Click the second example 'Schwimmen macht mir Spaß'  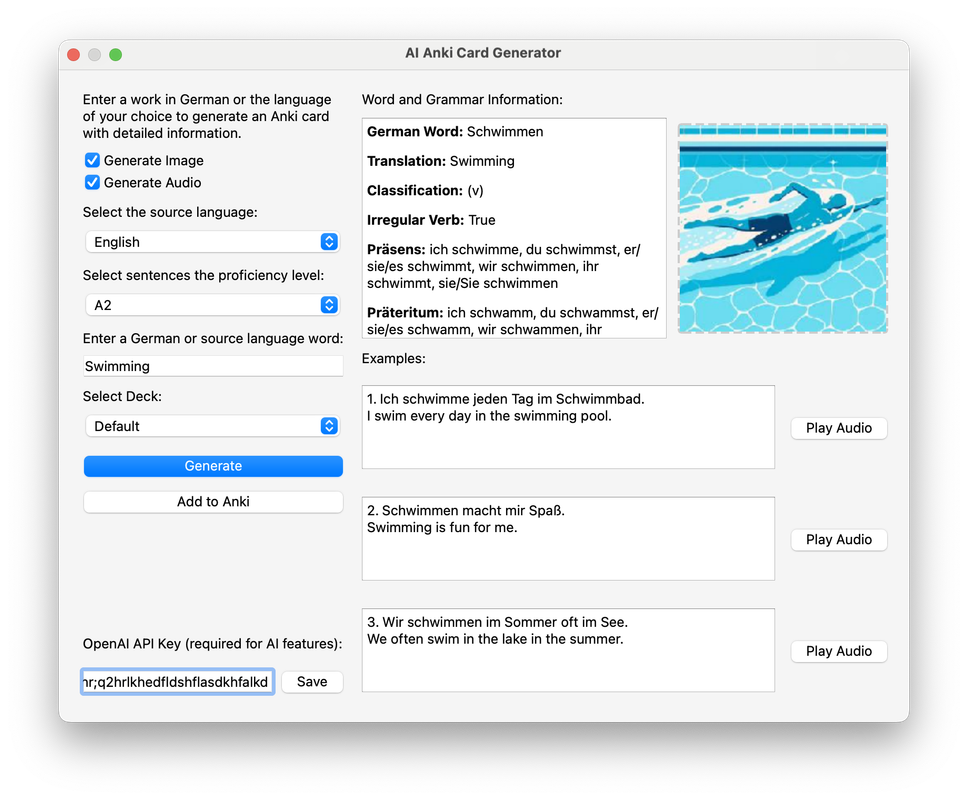tap(568, 539)
